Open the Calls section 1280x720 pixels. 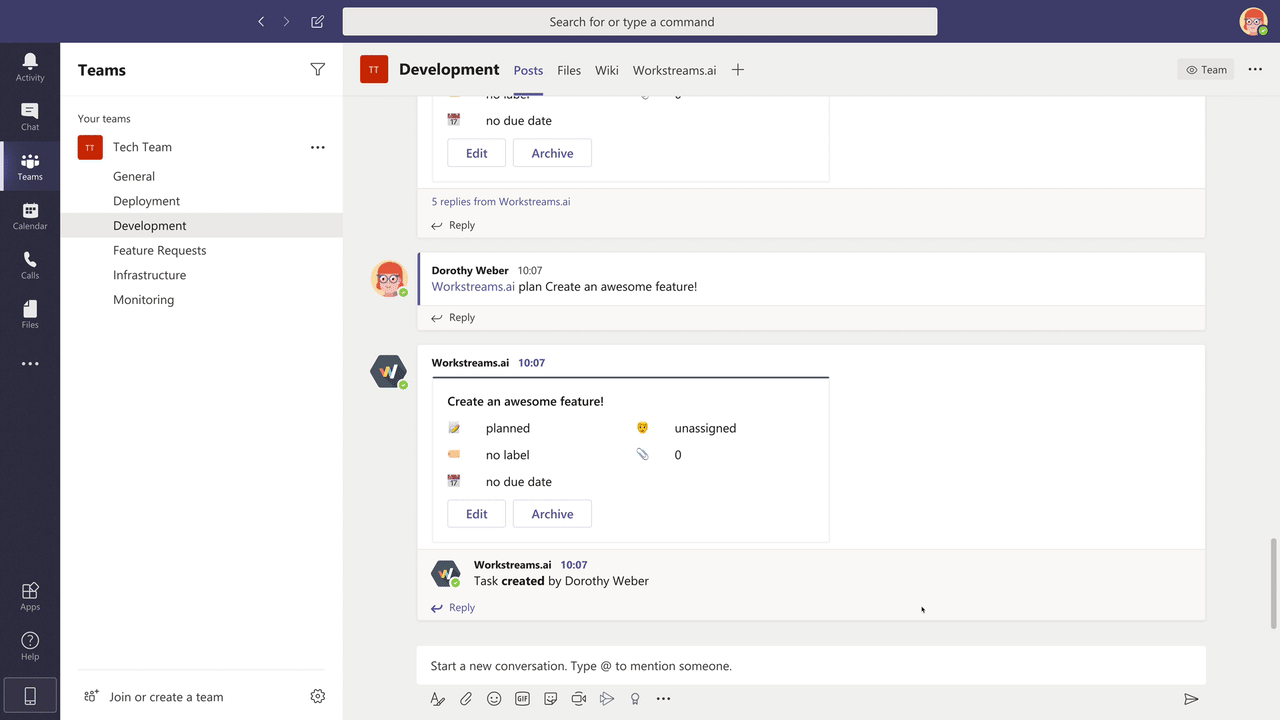coord(30,265)
